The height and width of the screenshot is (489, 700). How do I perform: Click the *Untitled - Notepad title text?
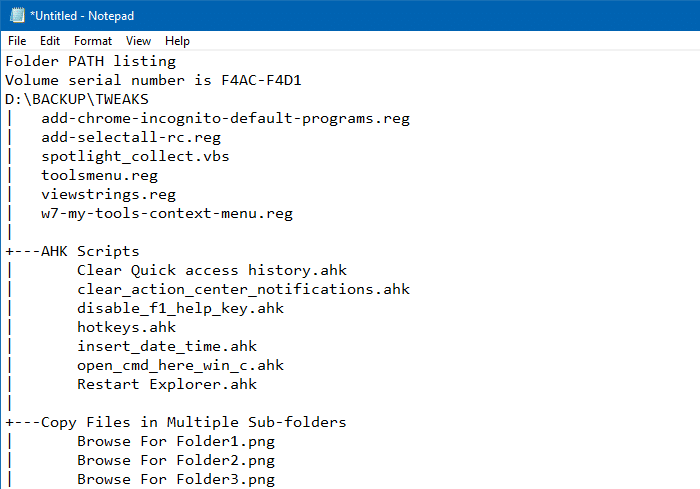point(82,16)
